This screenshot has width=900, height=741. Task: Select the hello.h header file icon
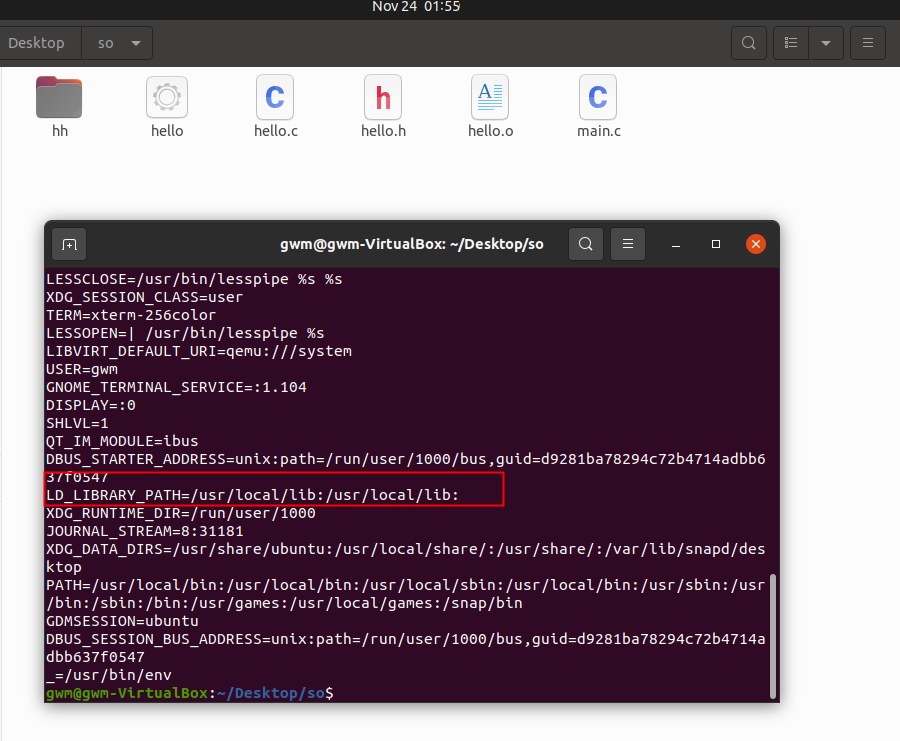click(x=383, y=97)
